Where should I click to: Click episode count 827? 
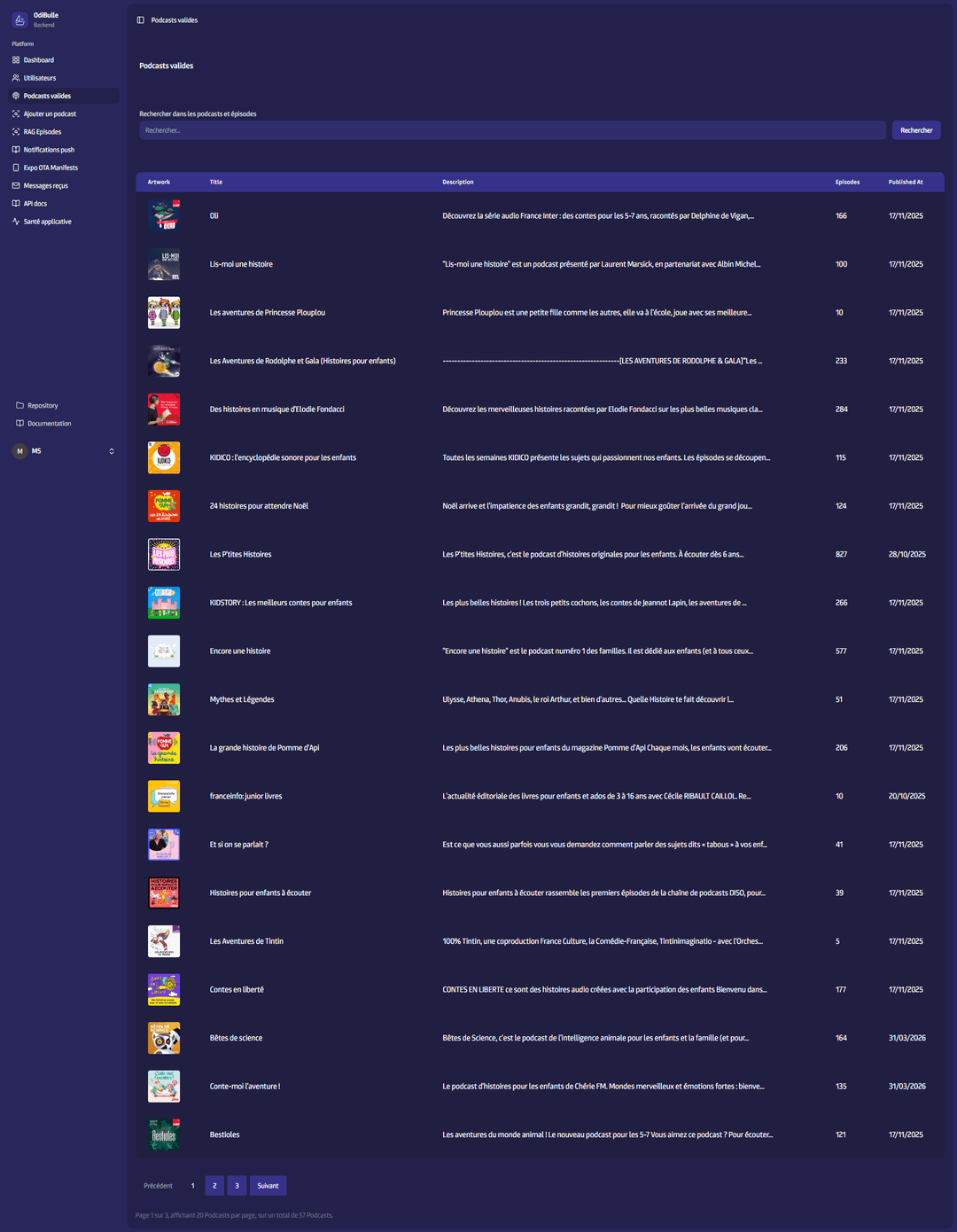click(841, 554)
